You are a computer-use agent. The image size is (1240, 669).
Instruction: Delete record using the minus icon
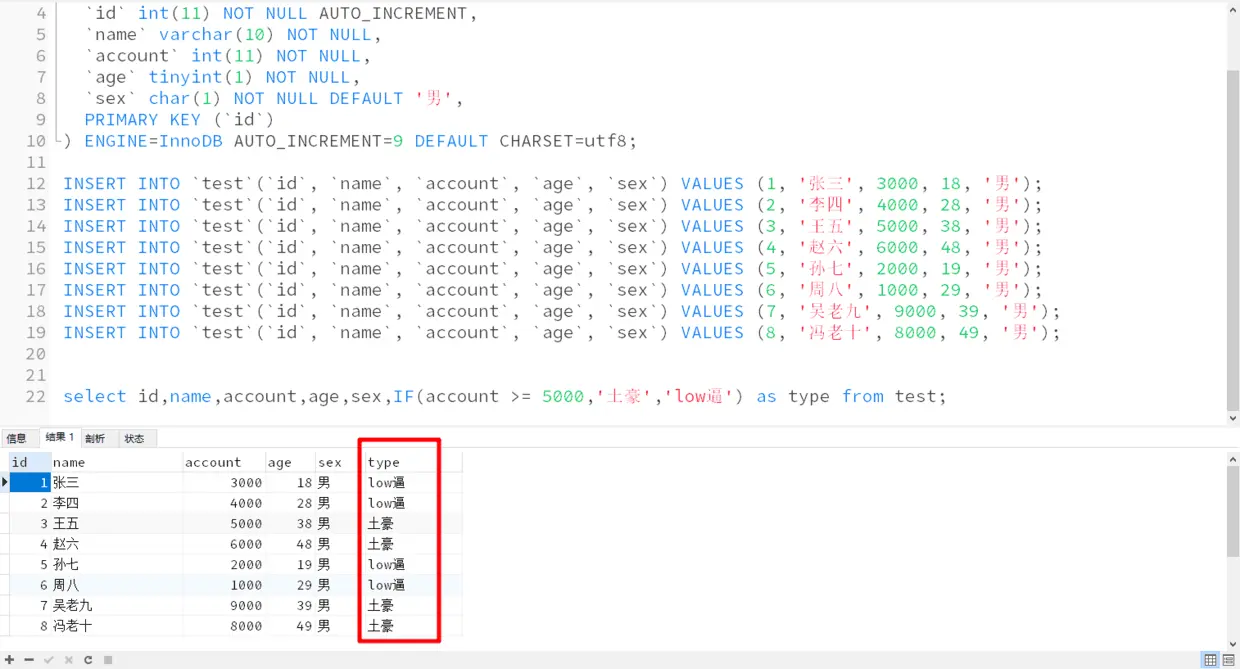29,660
